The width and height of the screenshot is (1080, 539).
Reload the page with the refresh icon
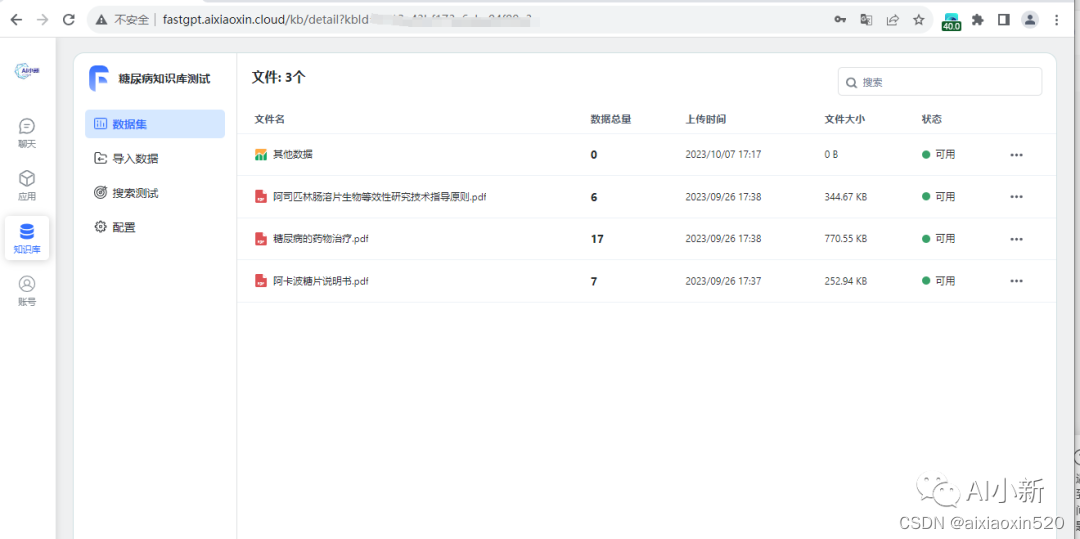click(68, 20)
